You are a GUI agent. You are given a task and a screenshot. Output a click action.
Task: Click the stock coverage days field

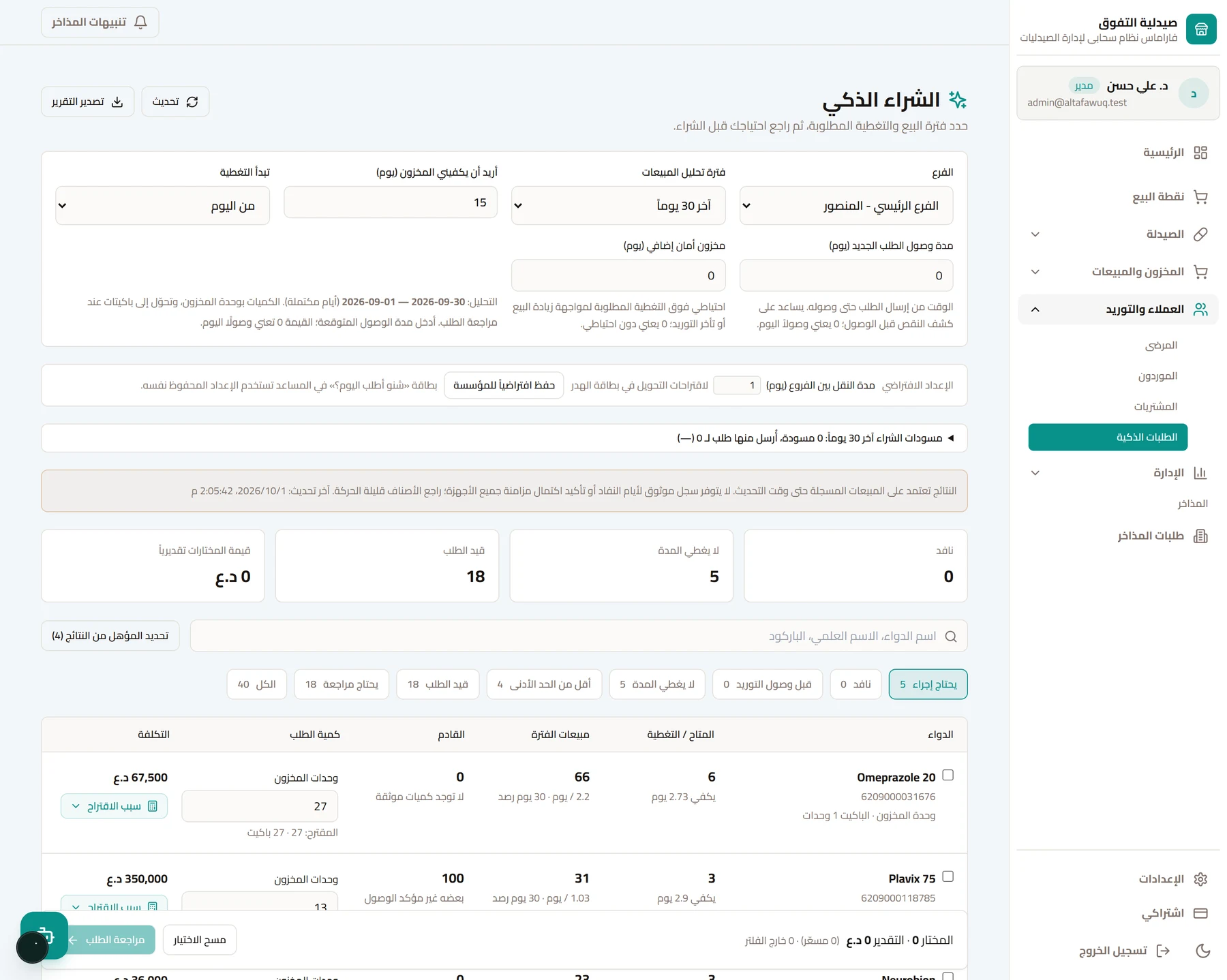click(391, 202)
